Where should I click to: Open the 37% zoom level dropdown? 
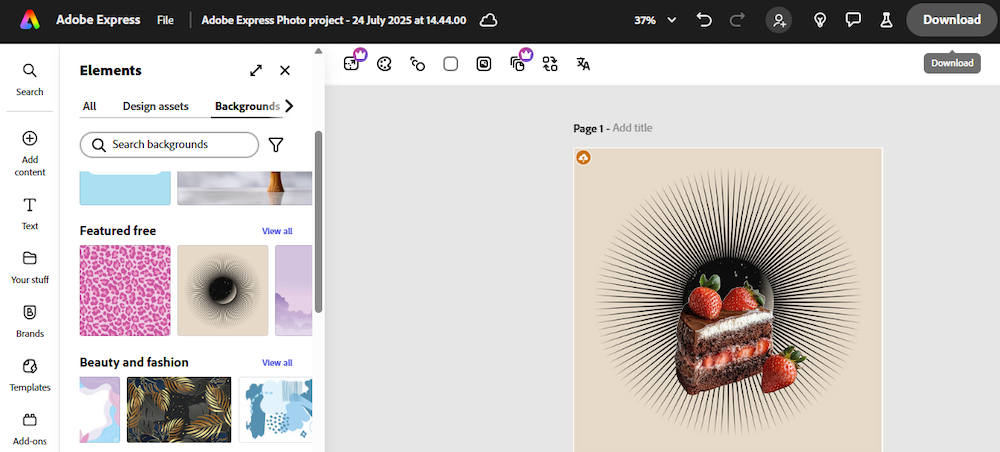click(655, 20)
